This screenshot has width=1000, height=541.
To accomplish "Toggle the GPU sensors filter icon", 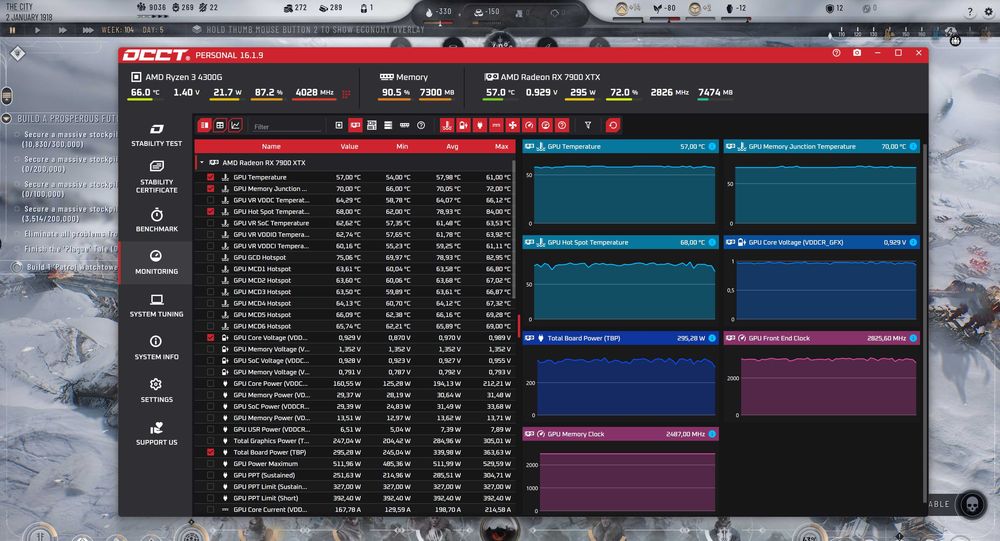I will click(x=355, y=125).
